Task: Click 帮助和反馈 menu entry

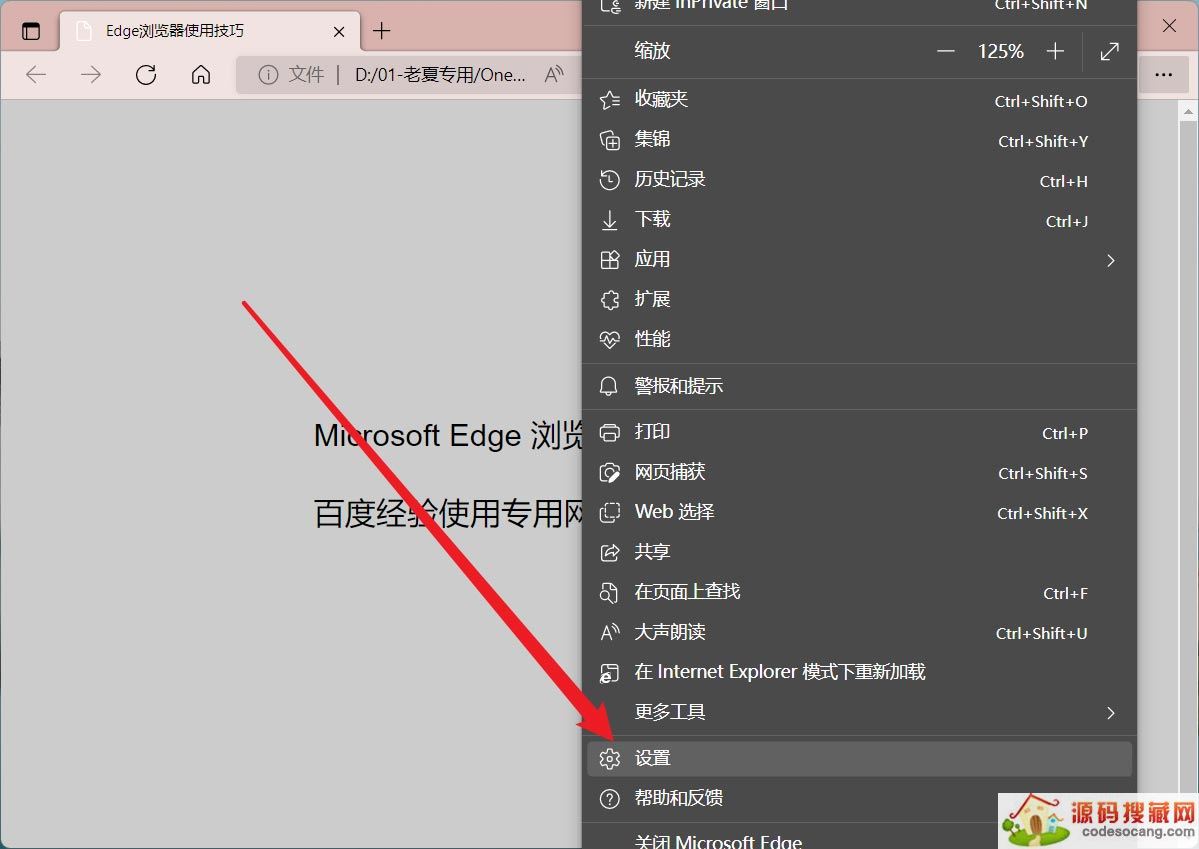Action: tap(678, 798)
